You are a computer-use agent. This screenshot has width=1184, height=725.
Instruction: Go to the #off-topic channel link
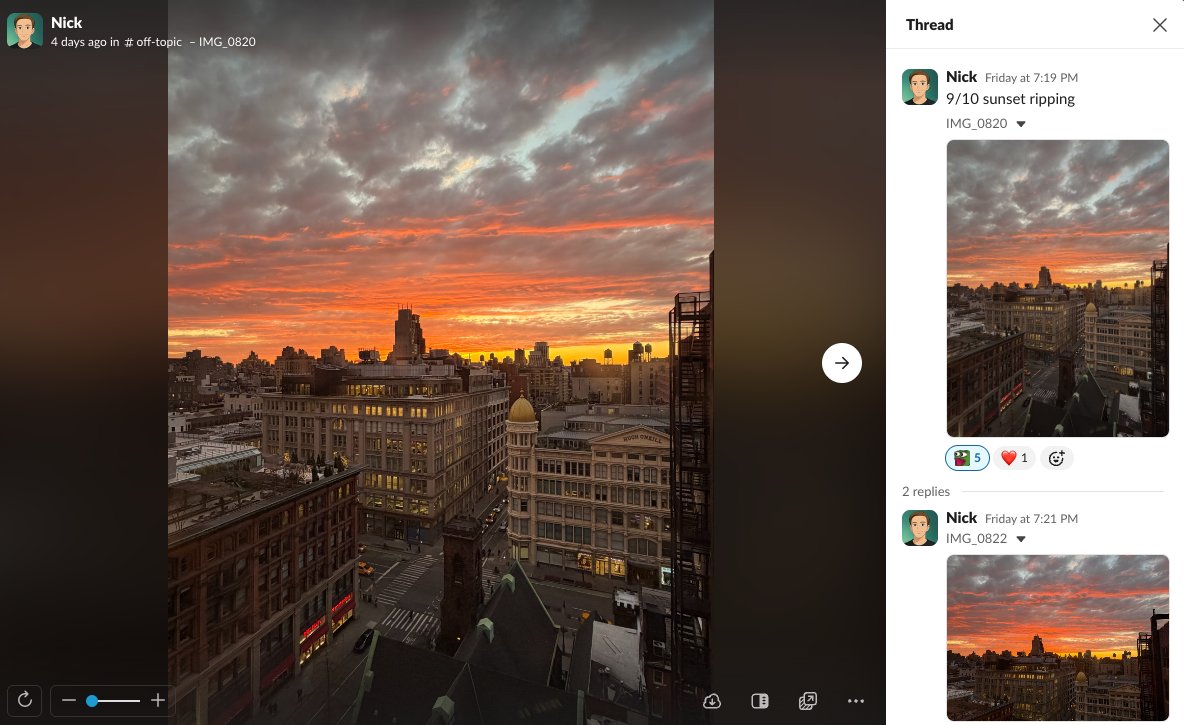[x=153, y=42]
